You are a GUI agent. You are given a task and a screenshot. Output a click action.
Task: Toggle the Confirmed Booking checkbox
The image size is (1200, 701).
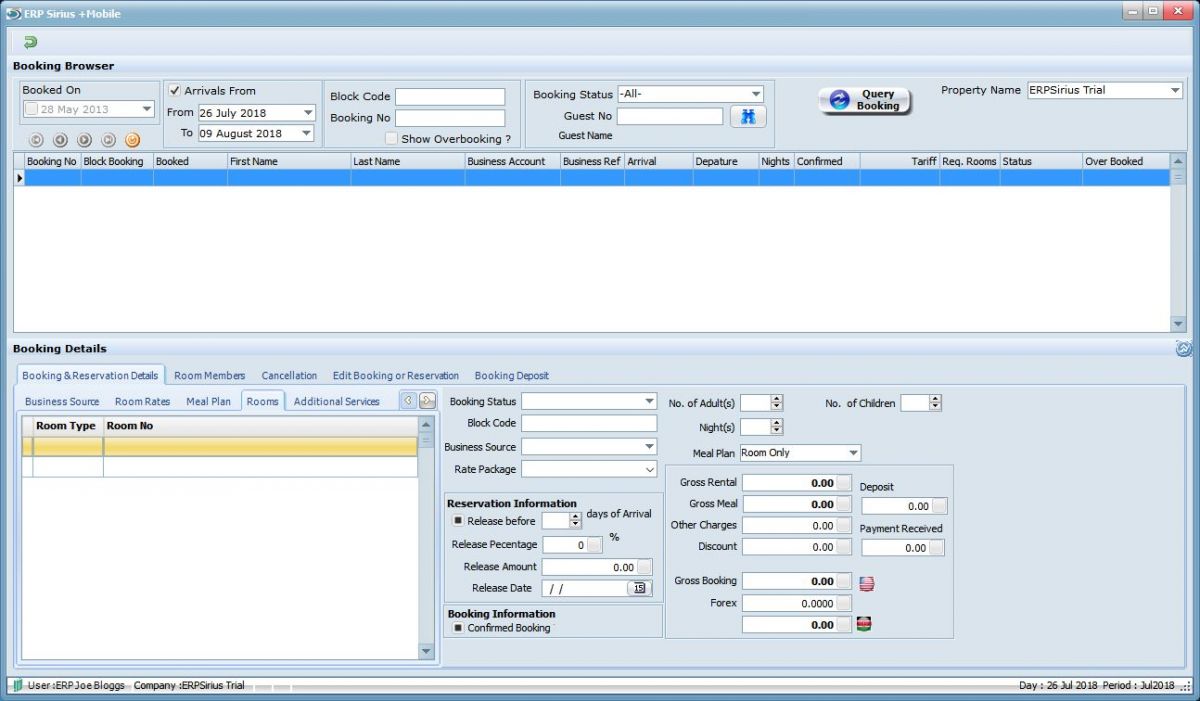[x=458, y=628]
